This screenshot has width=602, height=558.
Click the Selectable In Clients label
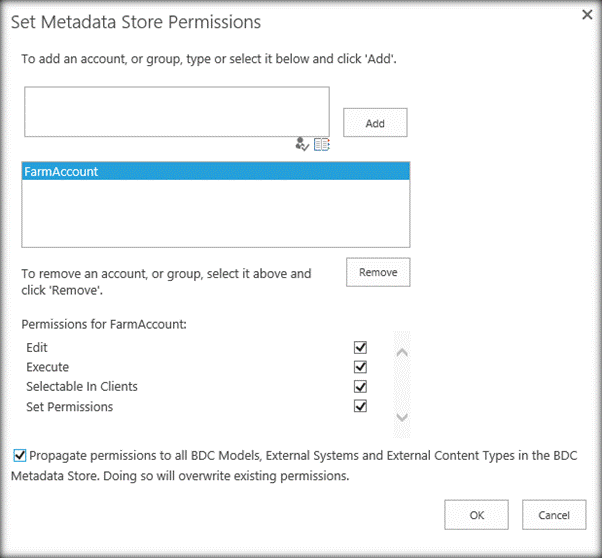click(x=82, y=387)
